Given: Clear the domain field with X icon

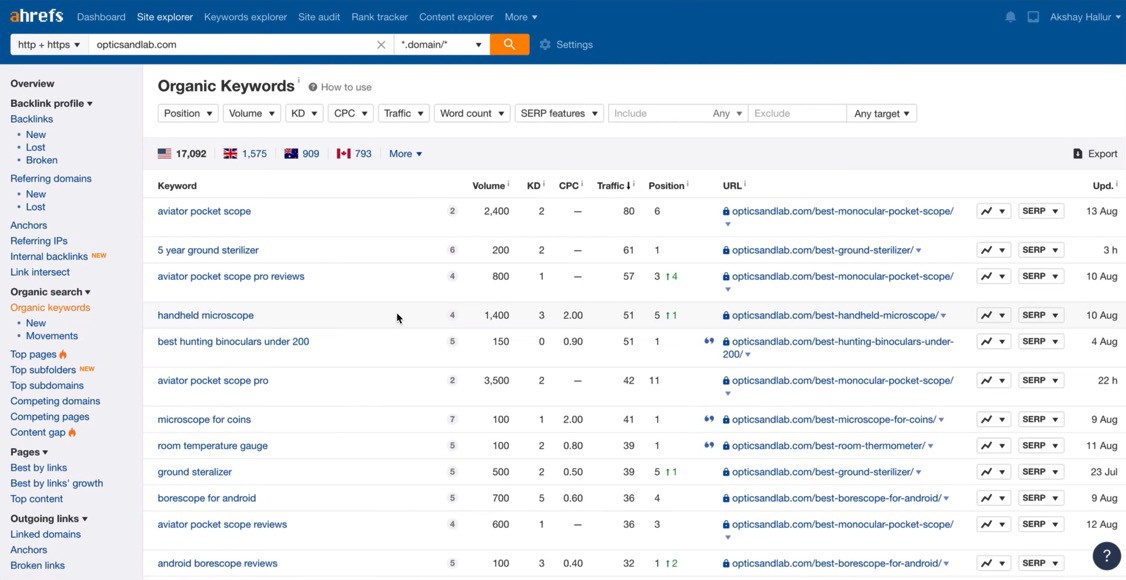Looking at the screenshot, I should pos(381,45).
